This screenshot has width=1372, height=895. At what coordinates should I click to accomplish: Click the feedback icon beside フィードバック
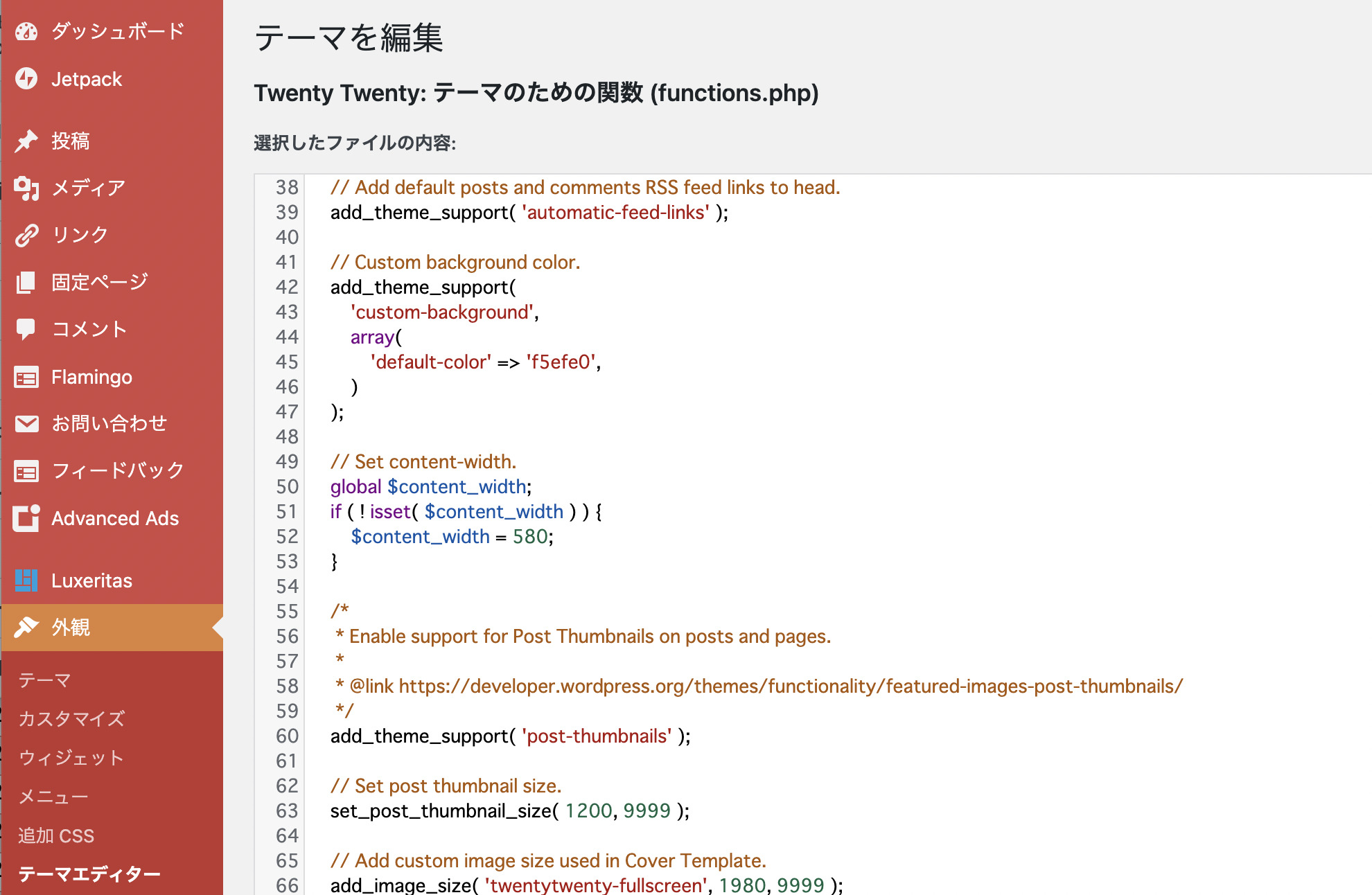[26, 471]
